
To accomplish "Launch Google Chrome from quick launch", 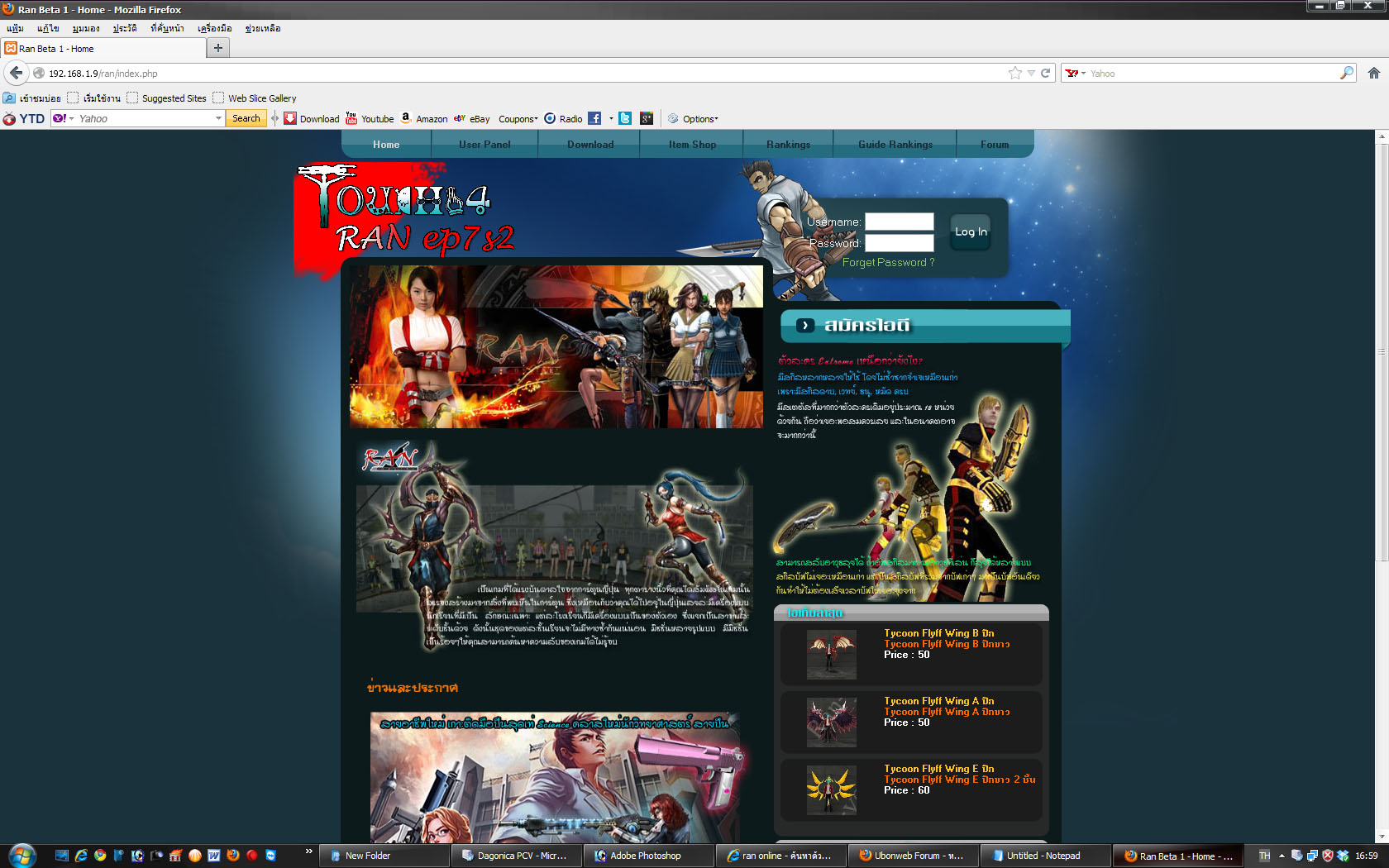I will coord(100,856).
